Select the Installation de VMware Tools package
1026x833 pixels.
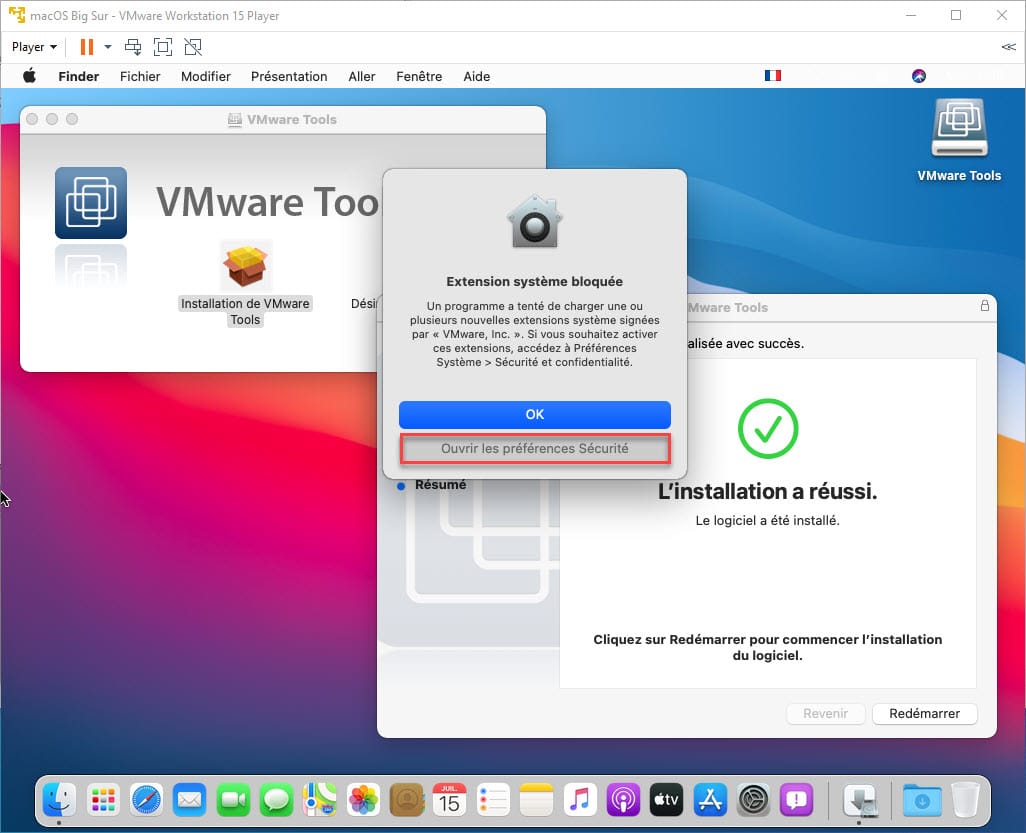[x=245, y=284]
